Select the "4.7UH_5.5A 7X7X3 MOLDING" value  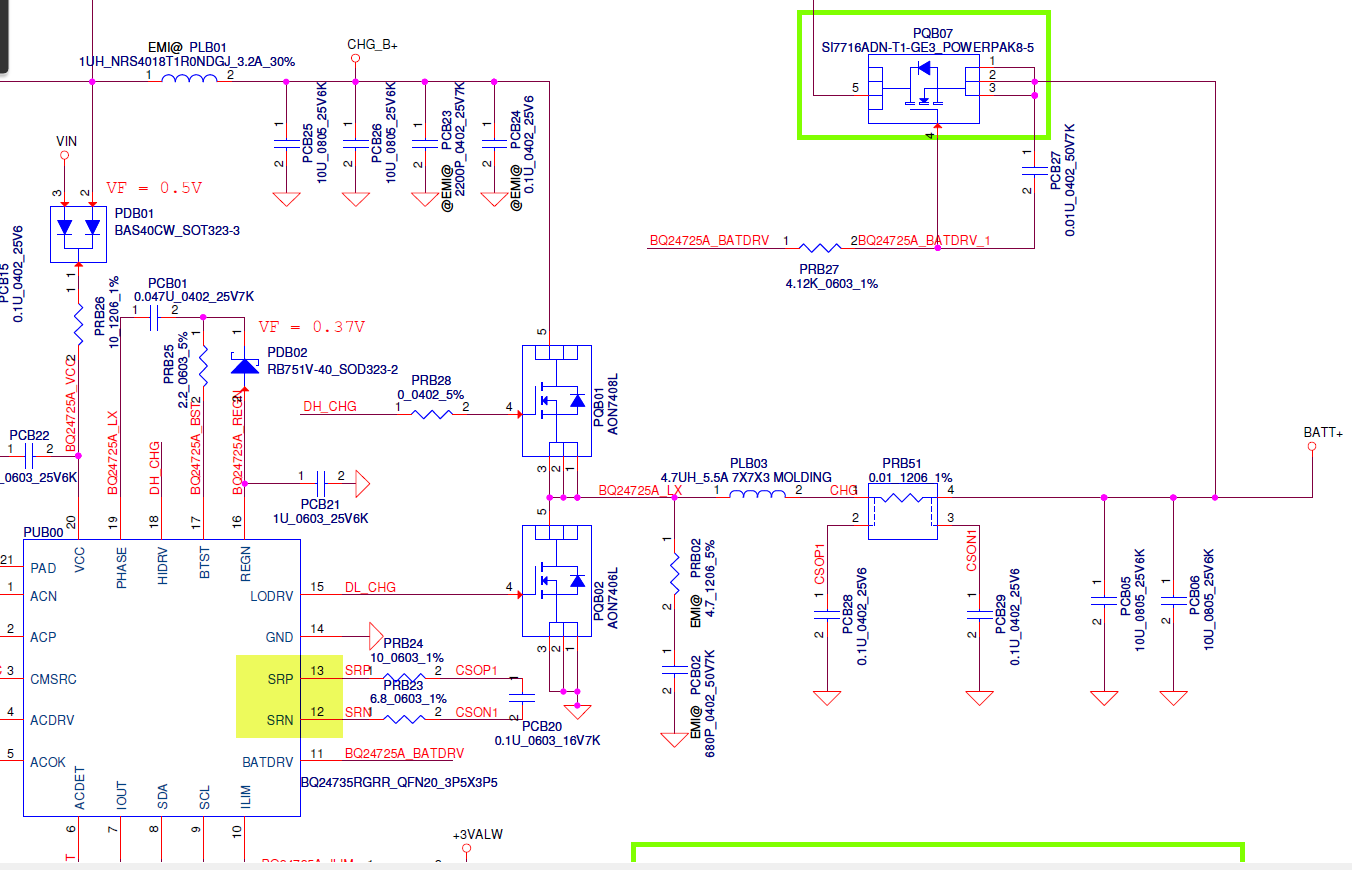pyautogui.click(x=746, y=477)
